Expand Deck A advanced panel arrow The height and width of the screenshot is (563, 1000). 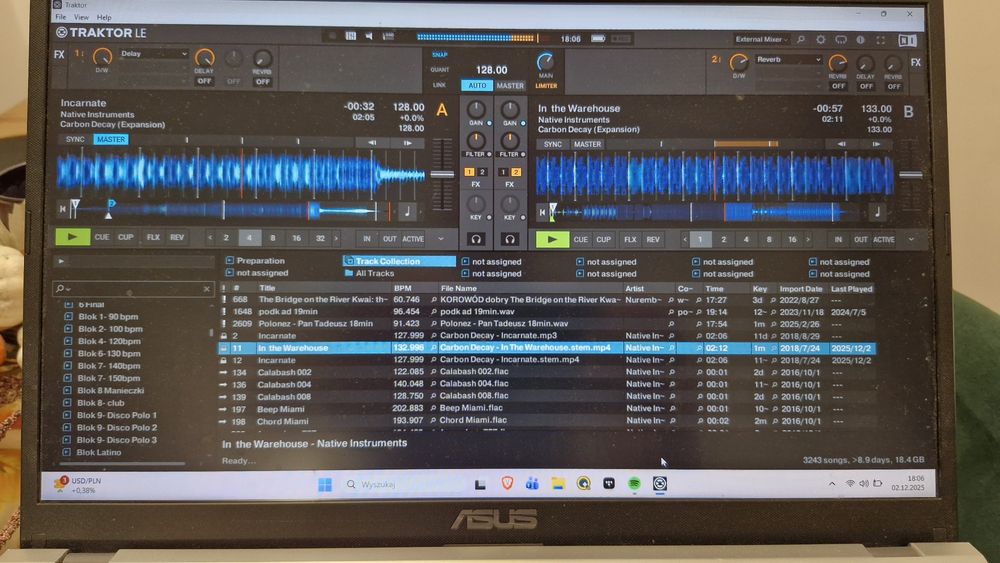(x=441, y=238)
